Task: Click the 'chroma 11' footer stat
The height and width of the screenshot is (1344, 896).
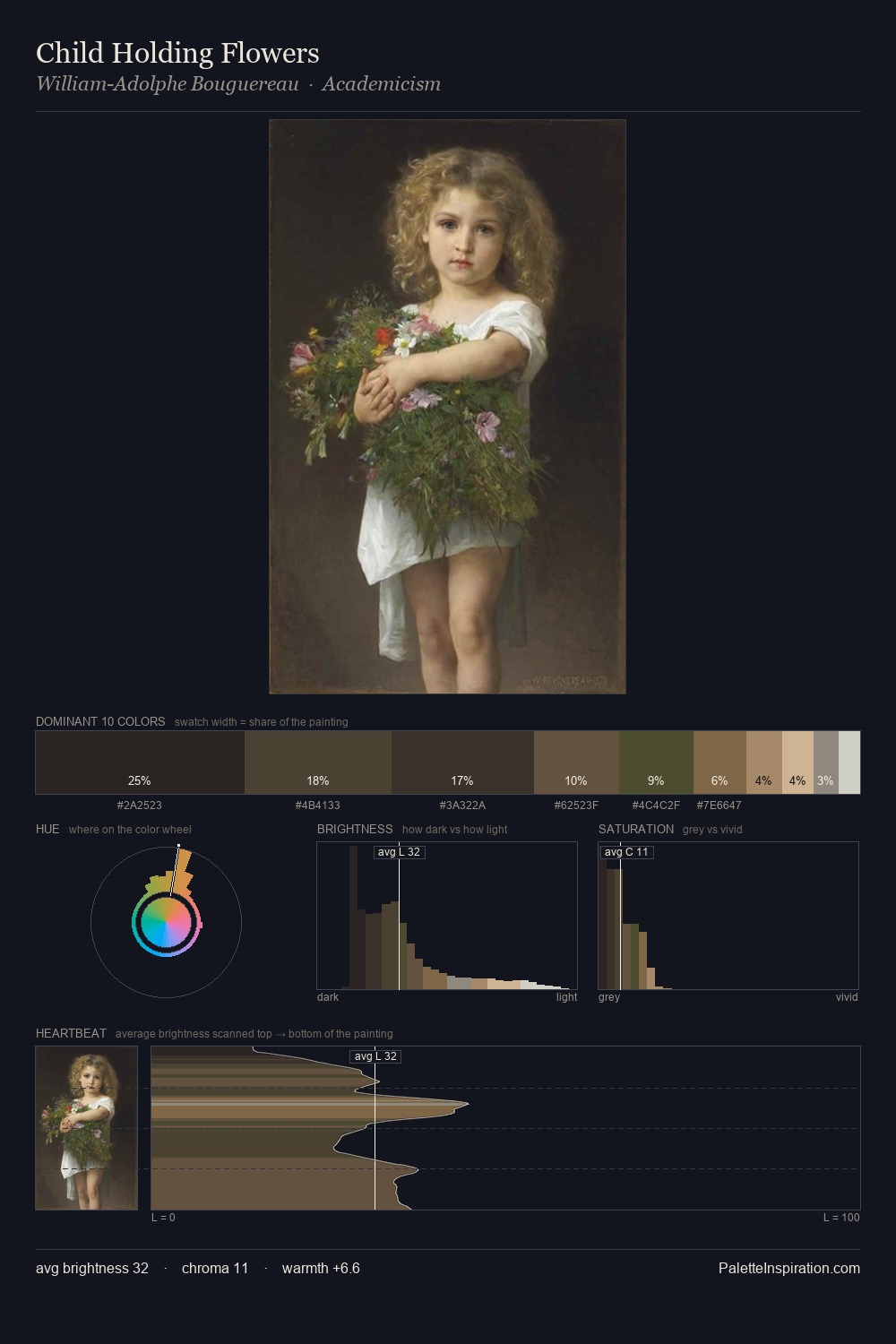Action: (215, 1268)
